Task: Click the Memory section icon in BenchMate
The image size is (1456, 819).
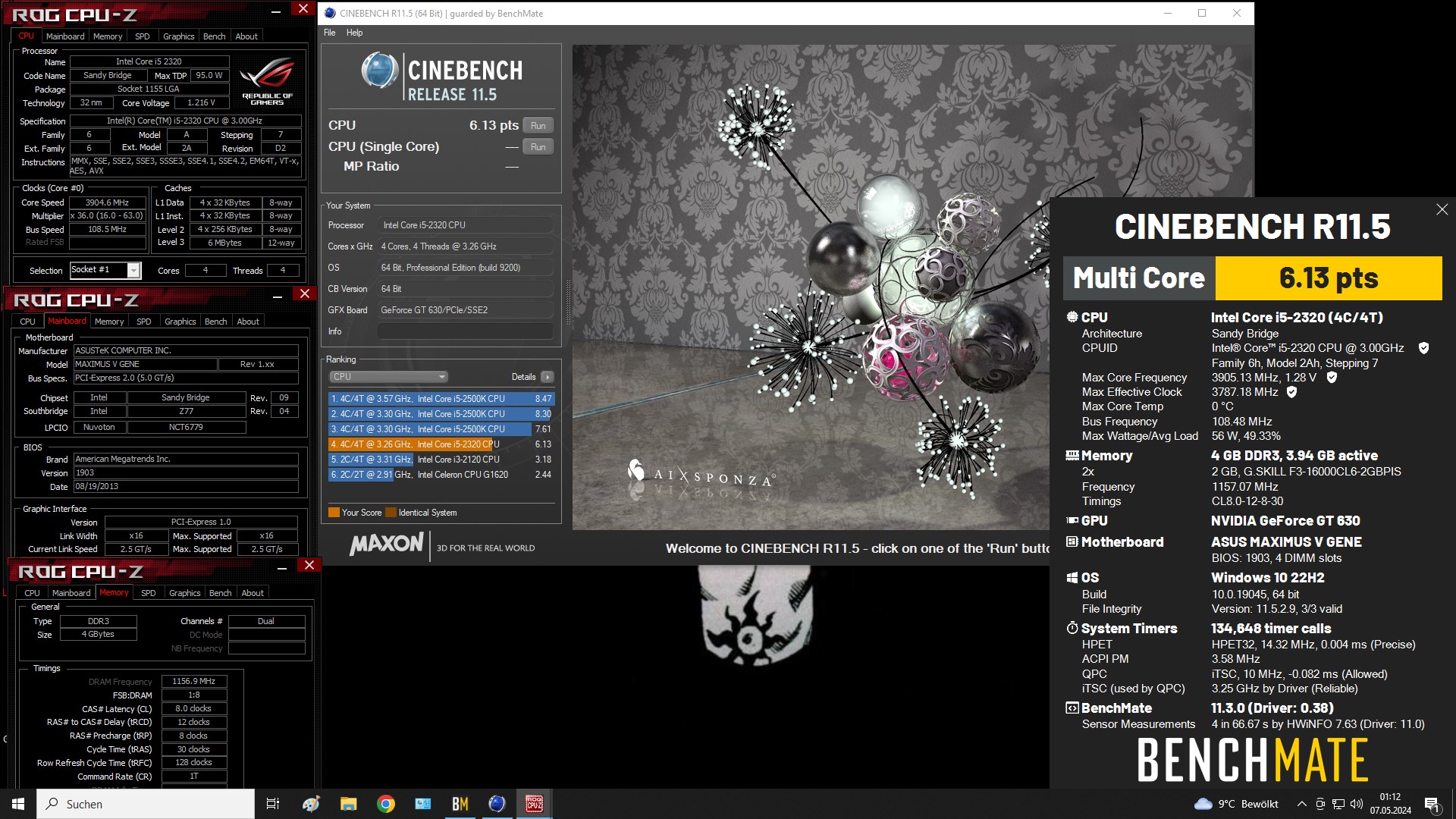Action: coord(1072,456)
